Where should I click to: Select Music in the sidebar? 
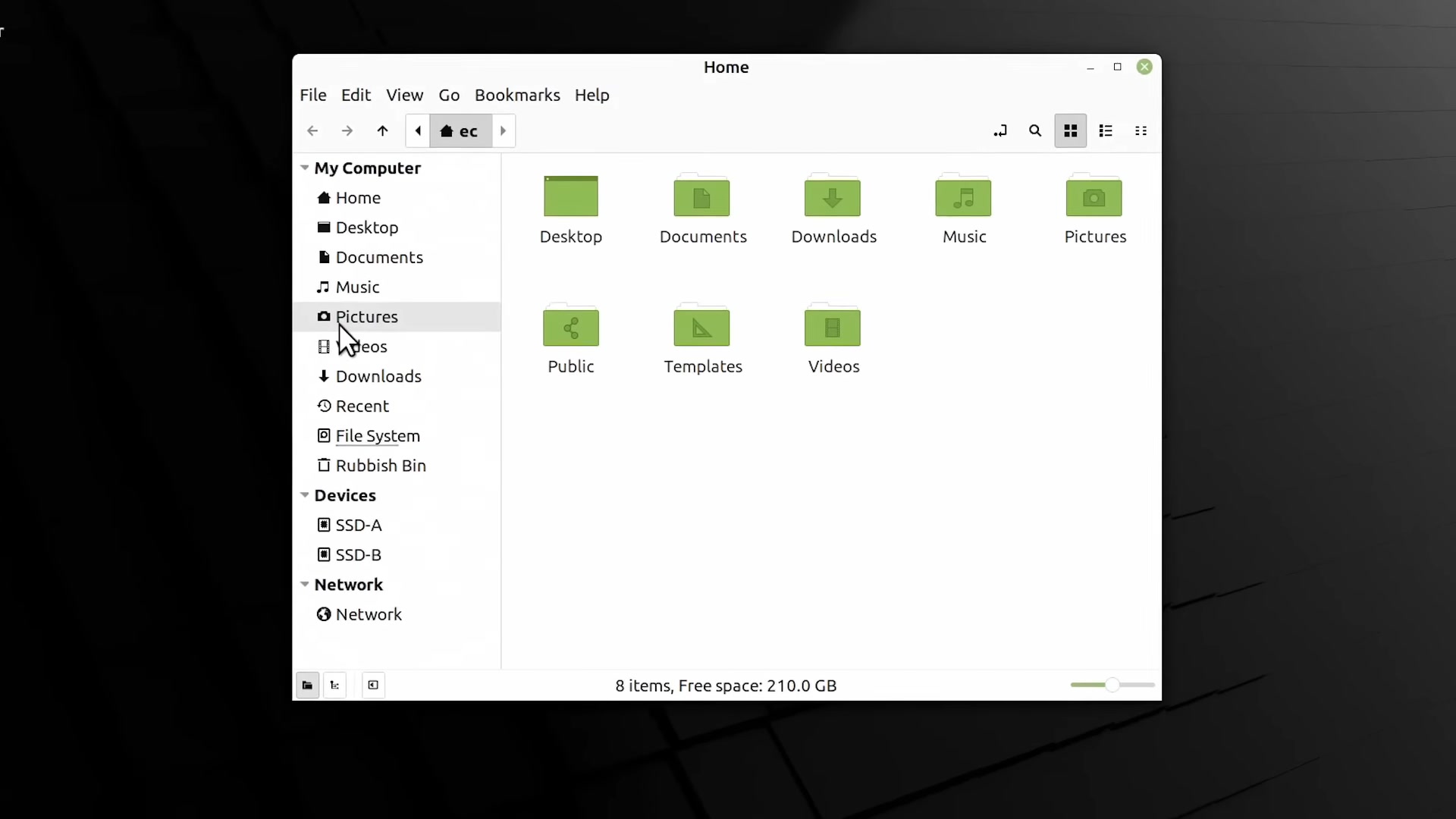click(397, 287)
